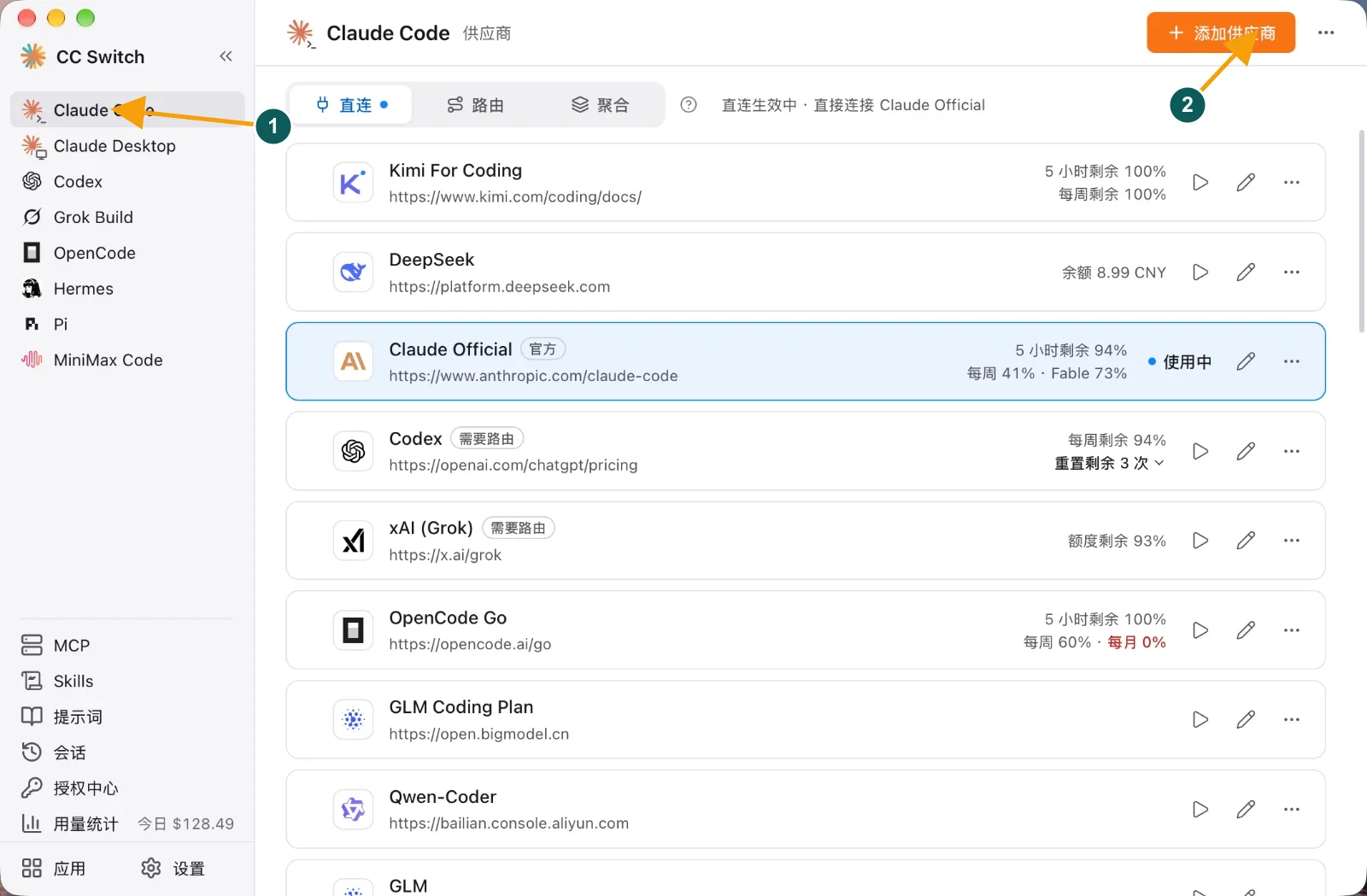Open 设置 settings
1367x896 pixels.
[173, 869]
